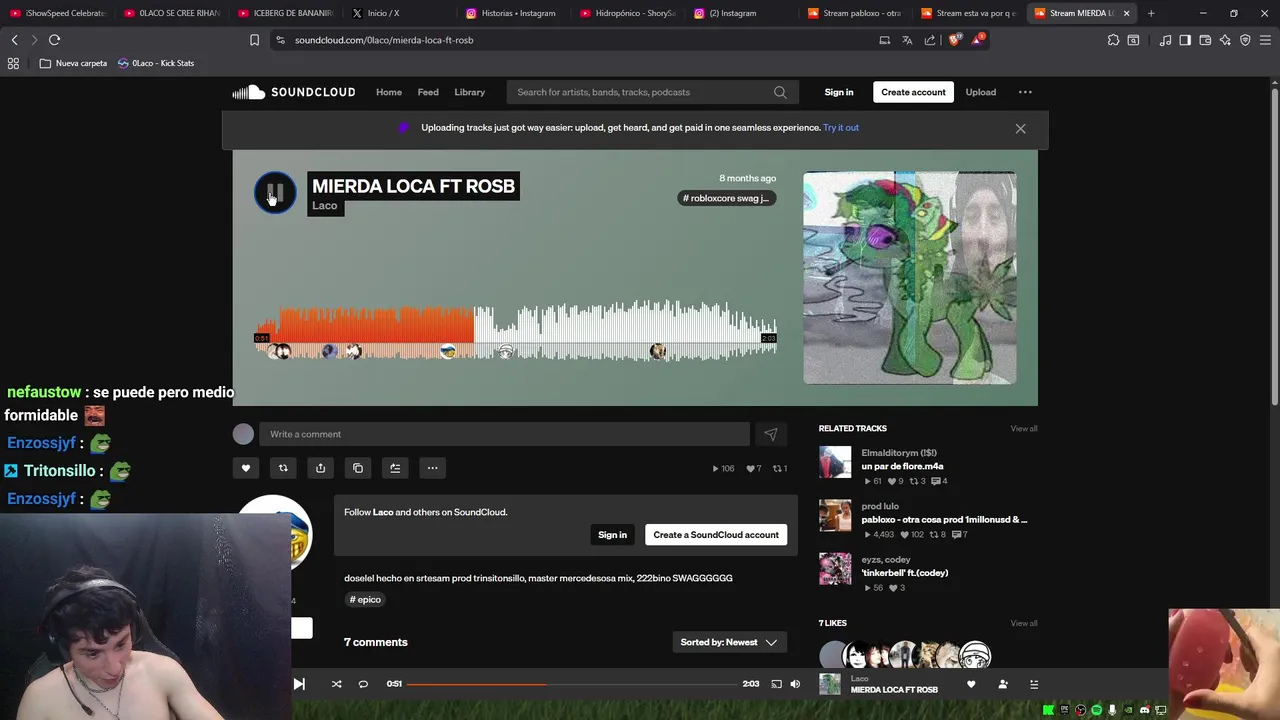Screen dimensions: 1280x720
Task: Repost the track using repost icon
Action: (x=283, y=468)
